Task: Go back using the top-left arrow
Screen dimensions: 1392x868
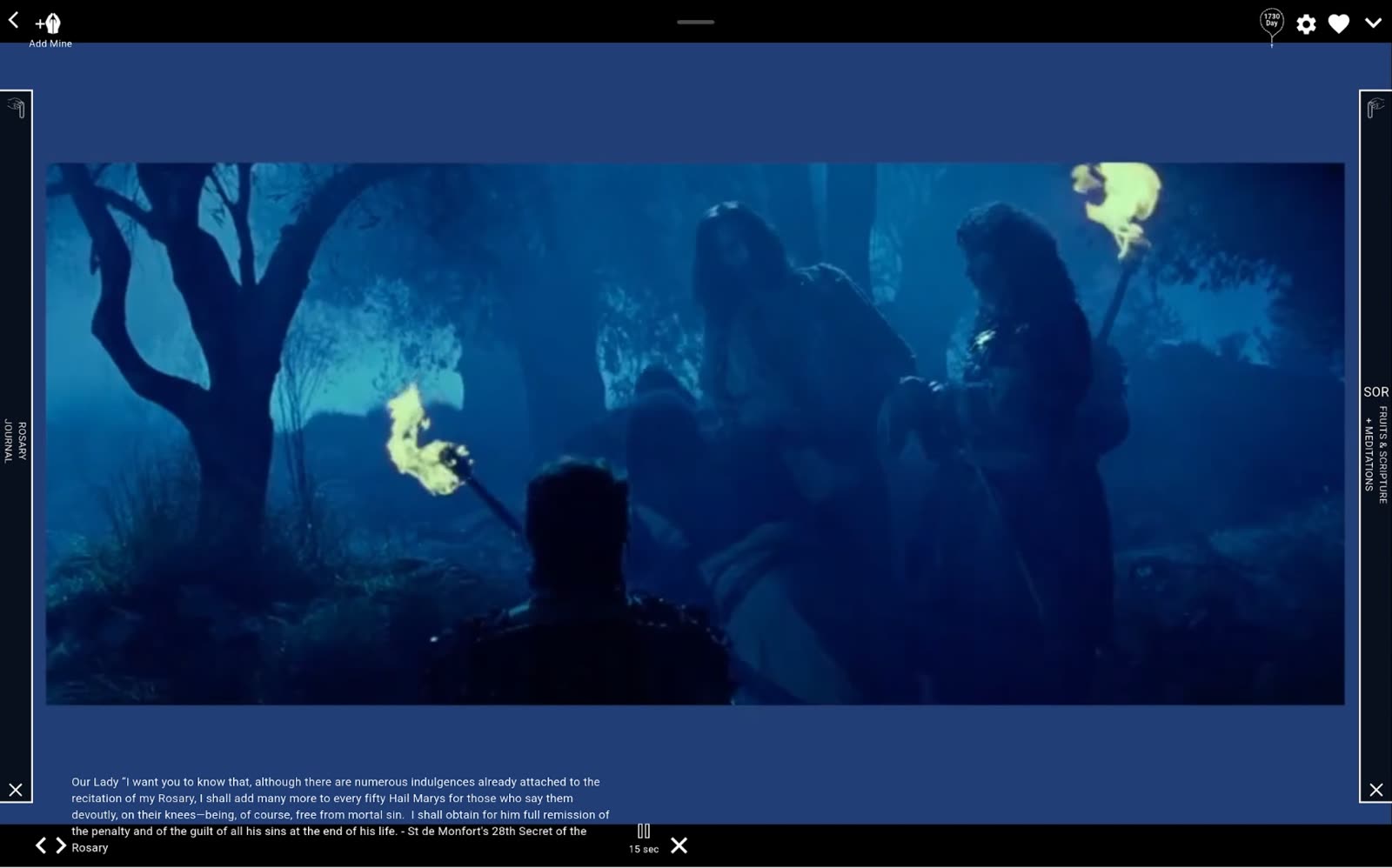Action: tap(14, 20)
